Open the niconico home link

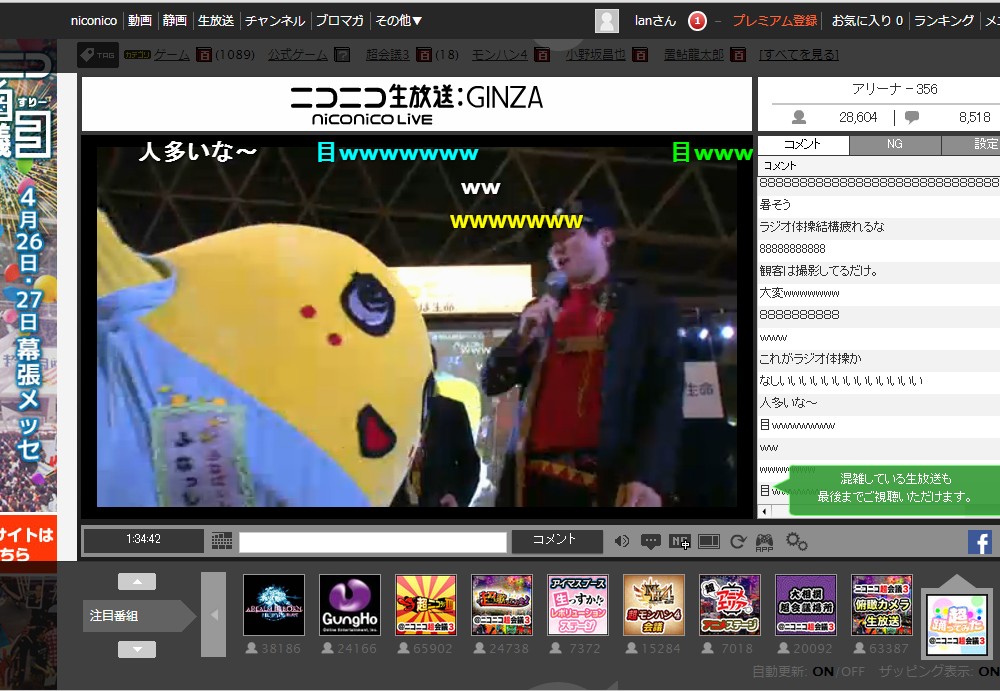[x=94, y=20]
